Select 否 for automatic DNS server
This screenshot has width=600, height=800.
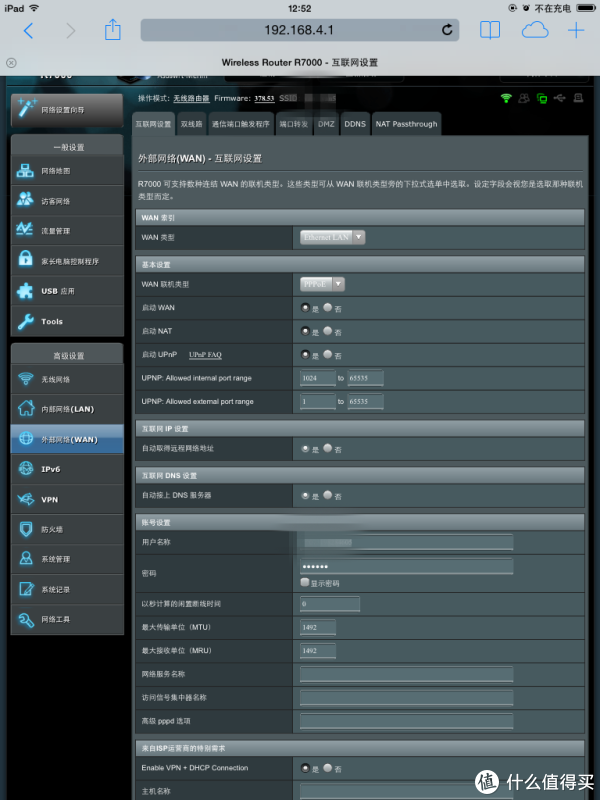328,495
